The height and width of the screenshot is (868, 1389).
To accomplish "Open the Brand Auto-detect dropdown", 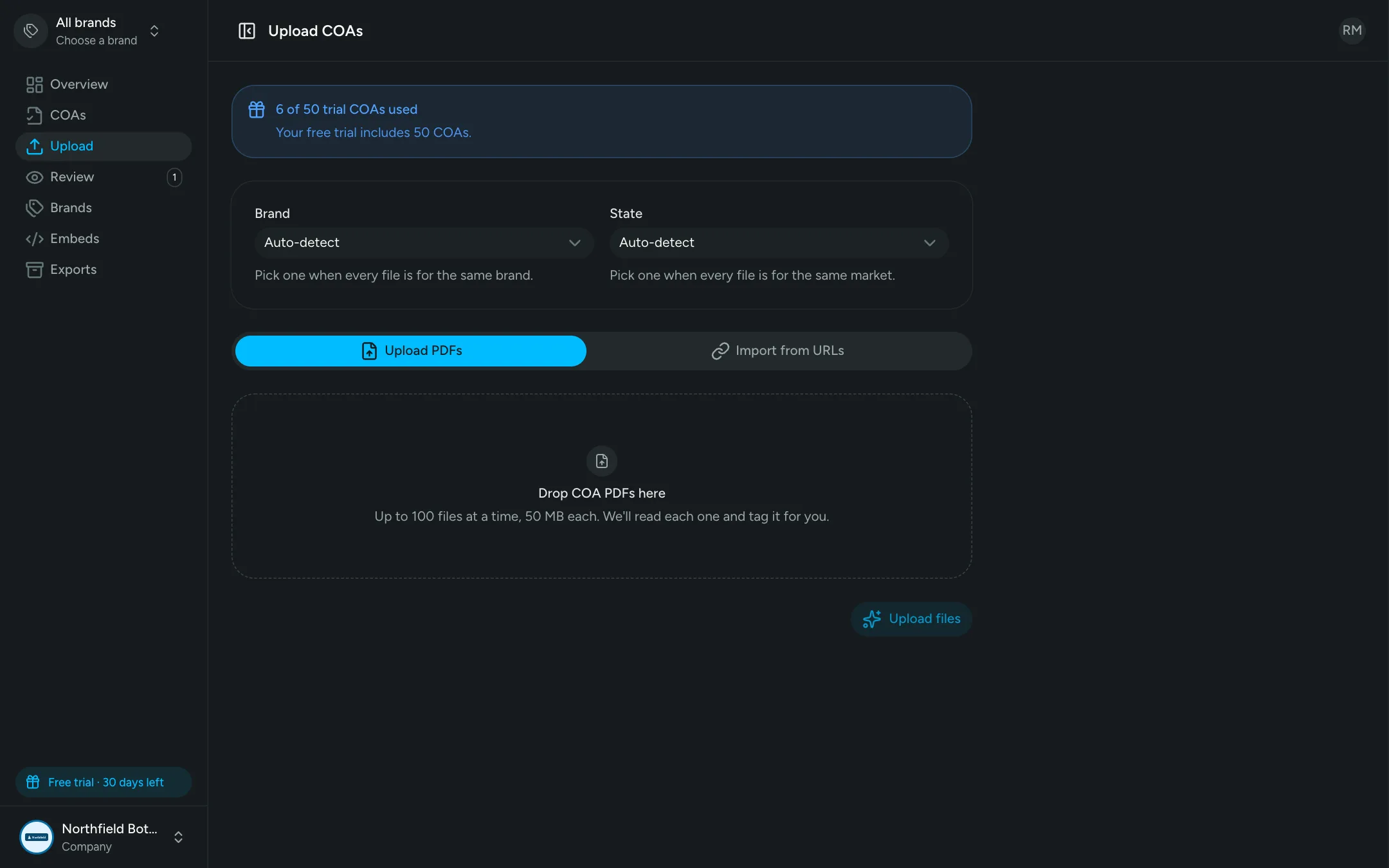I will [424, 242].
